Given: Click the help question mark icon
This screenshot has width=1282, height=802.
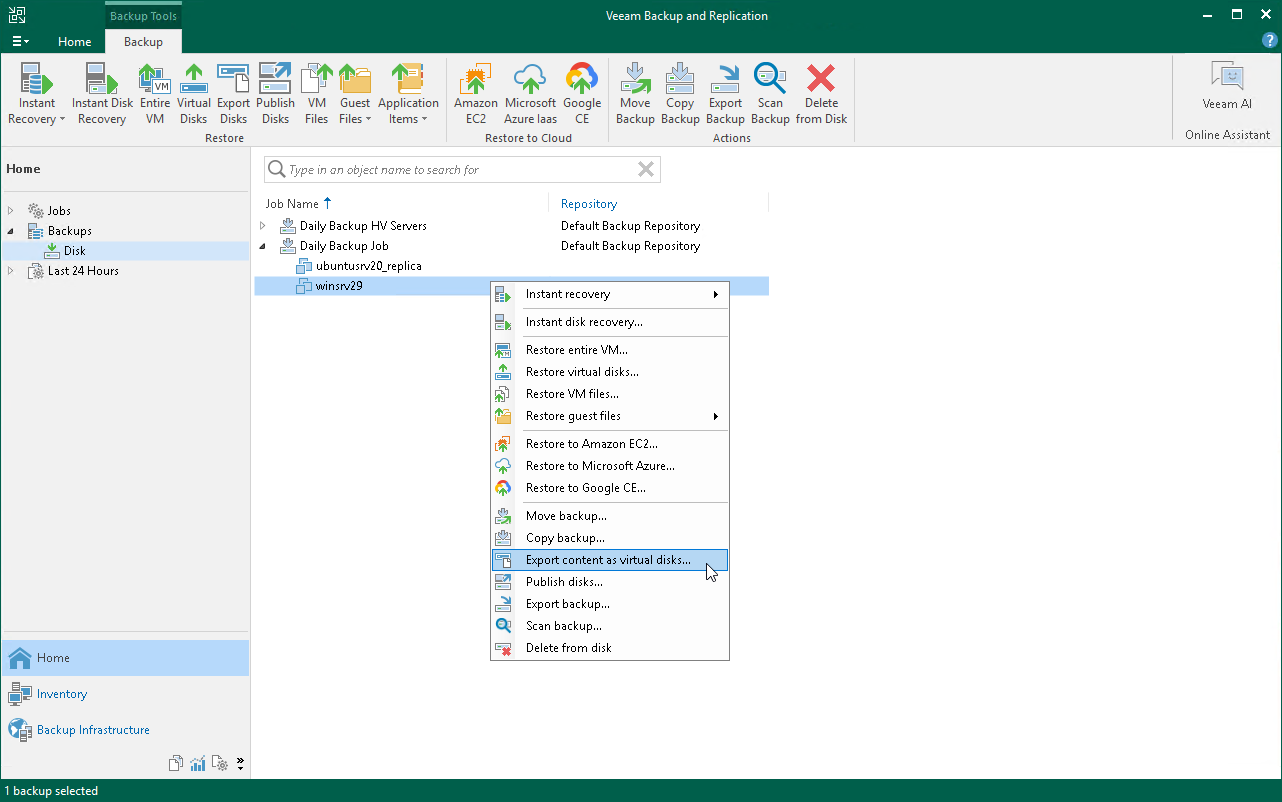Looking at the screenshot, I should coord(1269,41).
